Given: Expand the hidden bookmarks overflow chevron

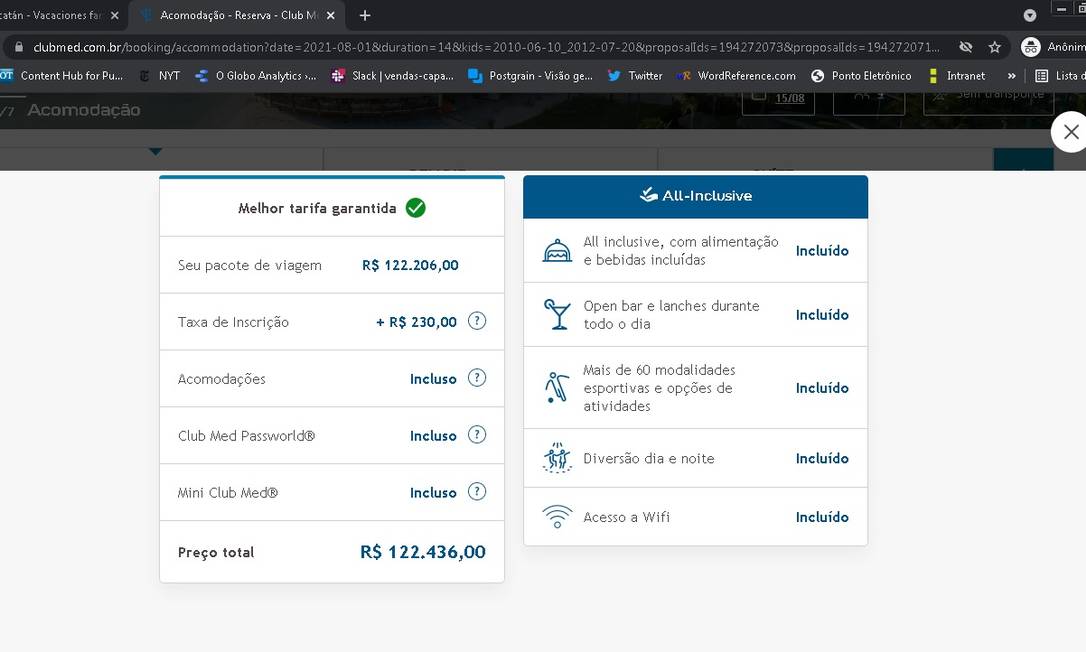Looking at the screenshot, I should [x=1011, y=75].
